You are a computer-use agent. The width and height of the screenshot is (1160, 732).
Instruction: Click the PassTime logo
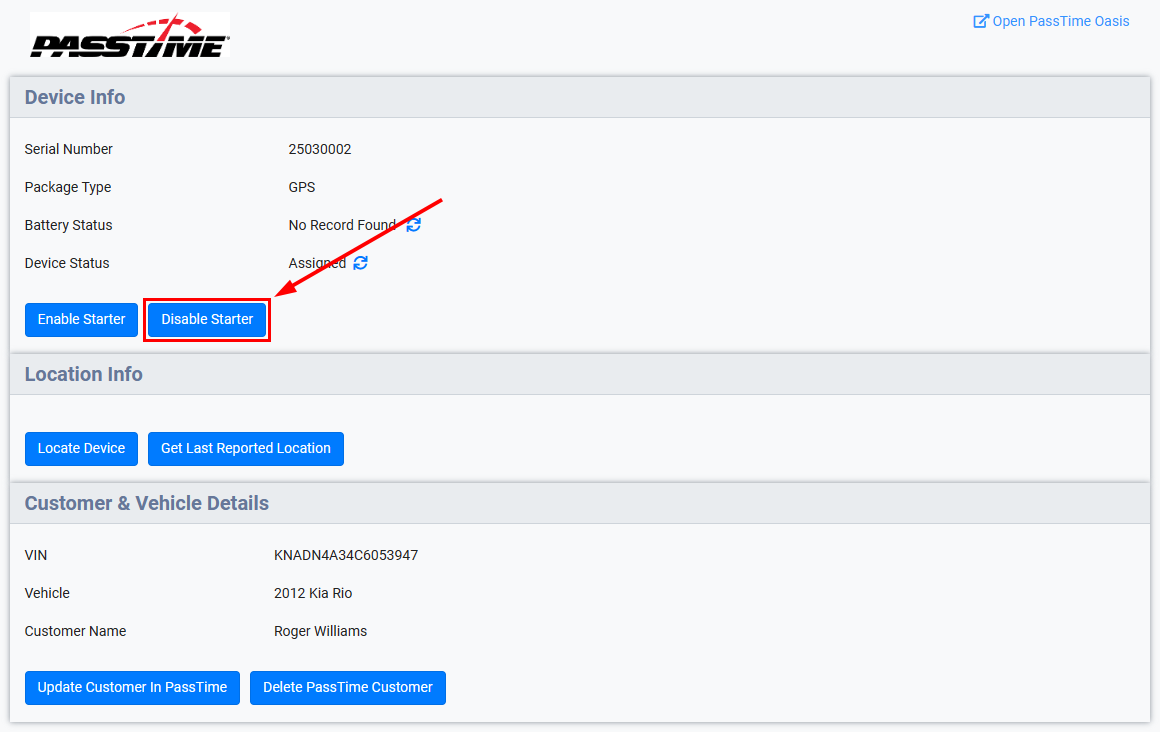(x=129, y=35)
